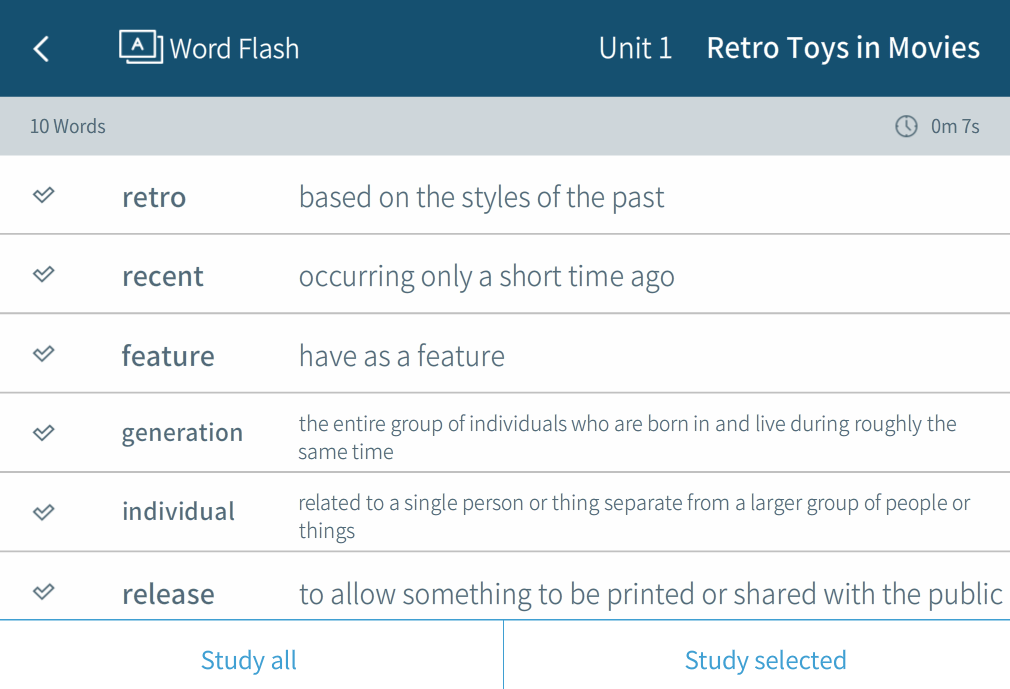Screen dimensions: 1010x689
Task: Click the clock timer icon
Action: (x=906, y=126)
